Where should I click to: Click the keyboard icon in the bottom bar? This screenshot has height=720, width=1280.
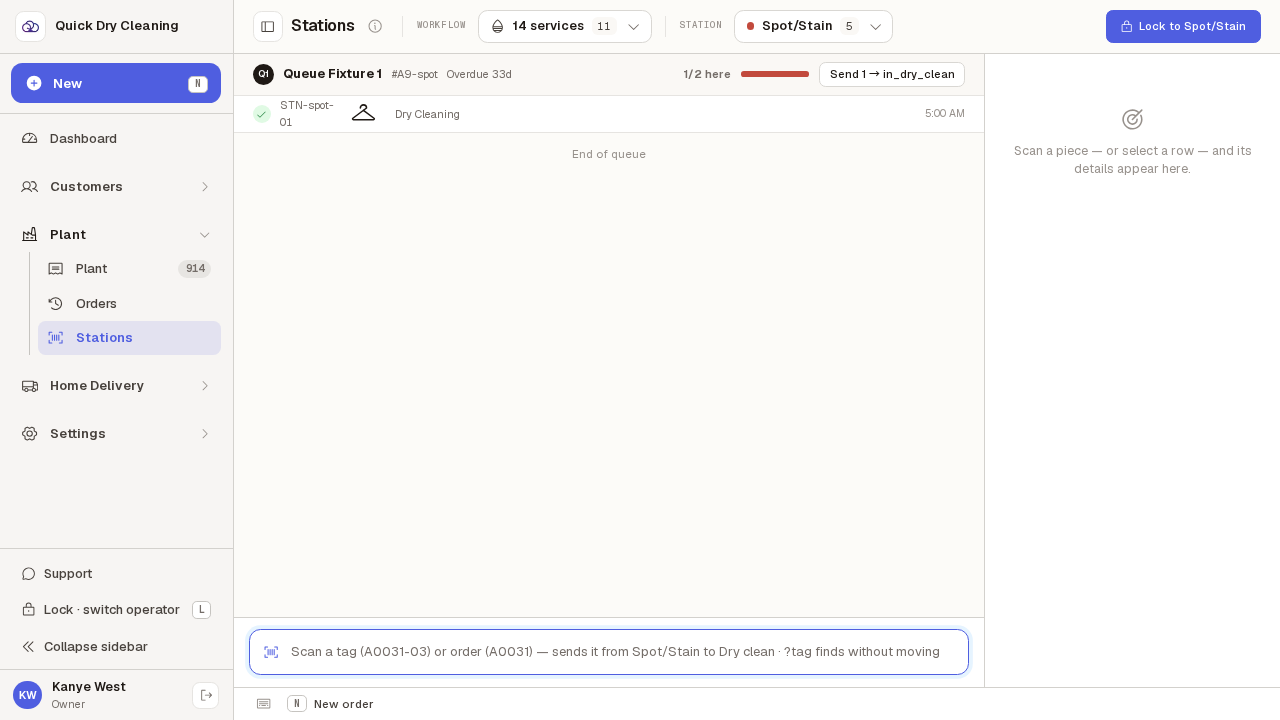(264, 704)
